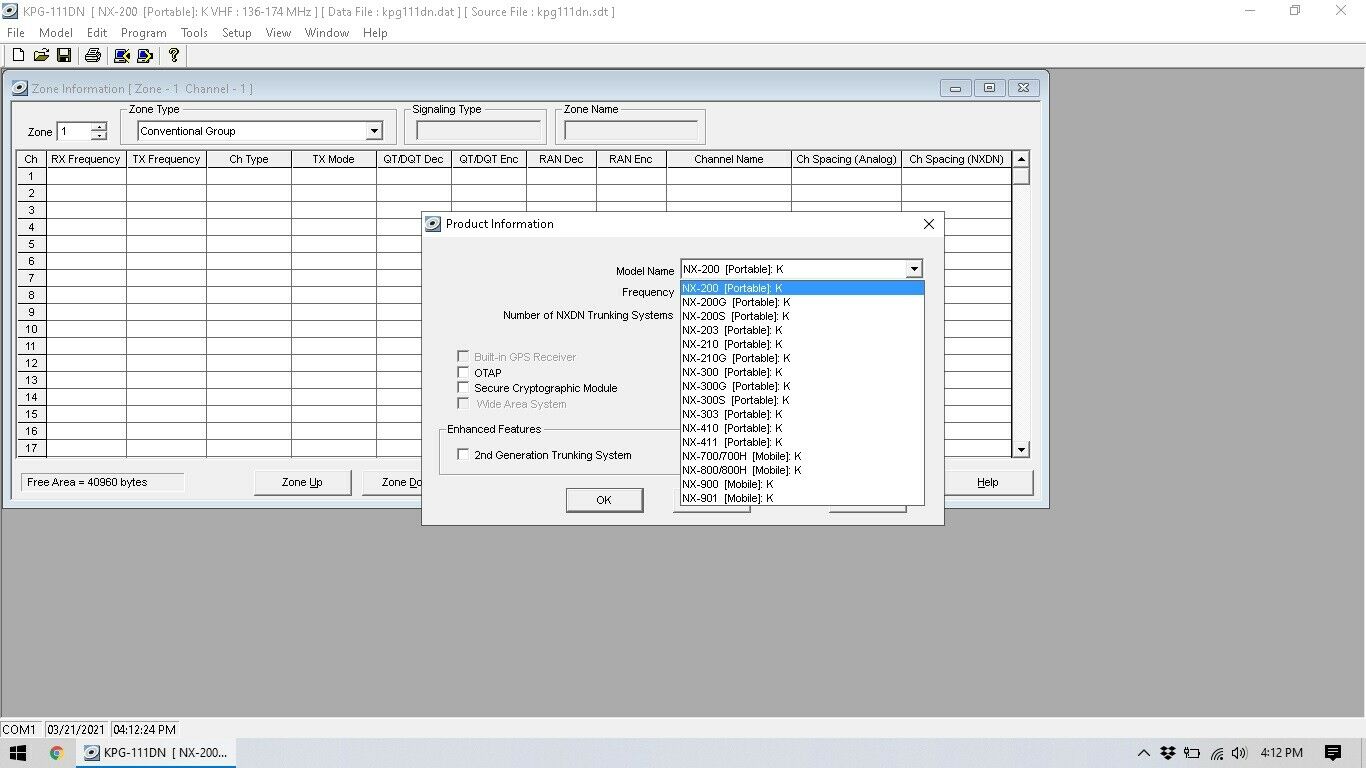
Task: Click Help button in Zone Information window
Action: (x=988, y=482)
